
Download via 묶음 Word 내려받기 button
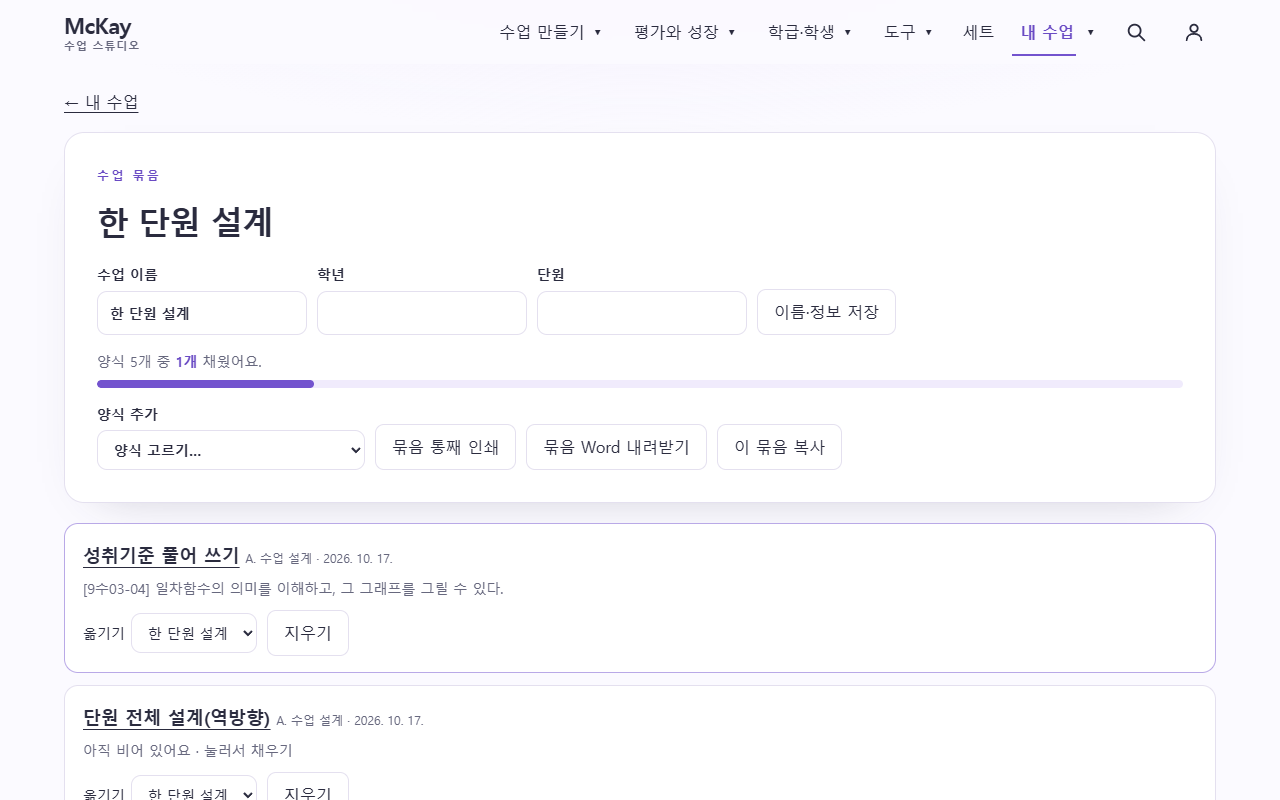[616, 447]
